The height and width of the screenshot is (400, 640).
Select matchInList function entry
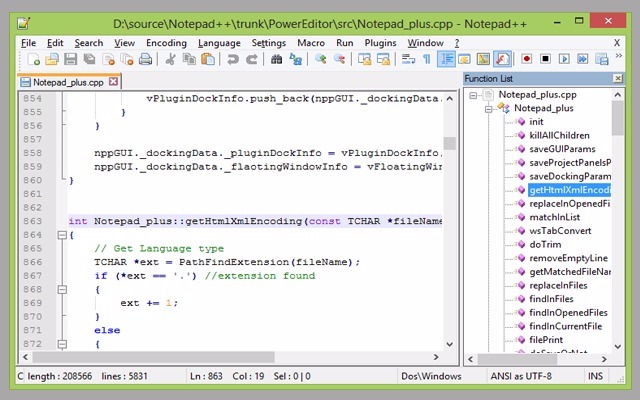tap(554, 217)
